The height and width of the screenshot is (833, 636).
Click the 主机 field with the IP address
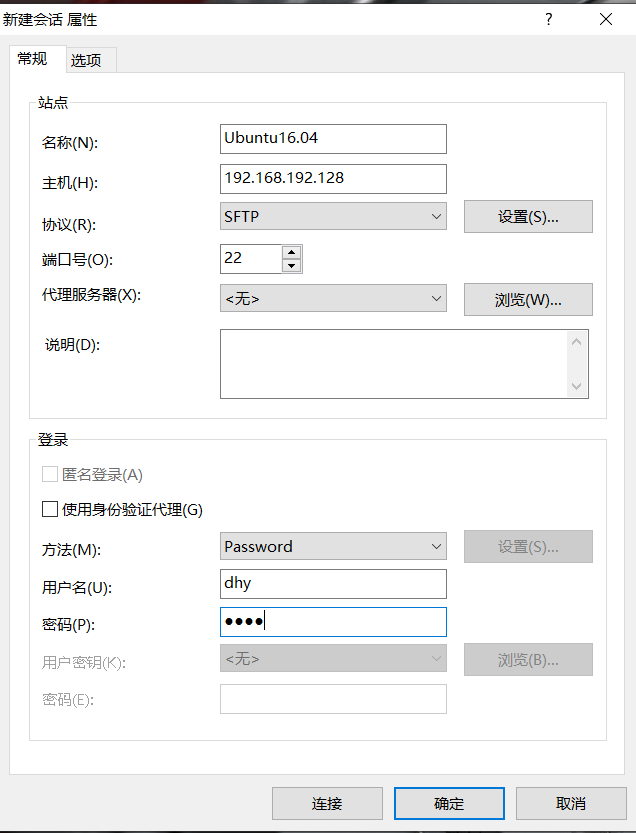(330, 178)
